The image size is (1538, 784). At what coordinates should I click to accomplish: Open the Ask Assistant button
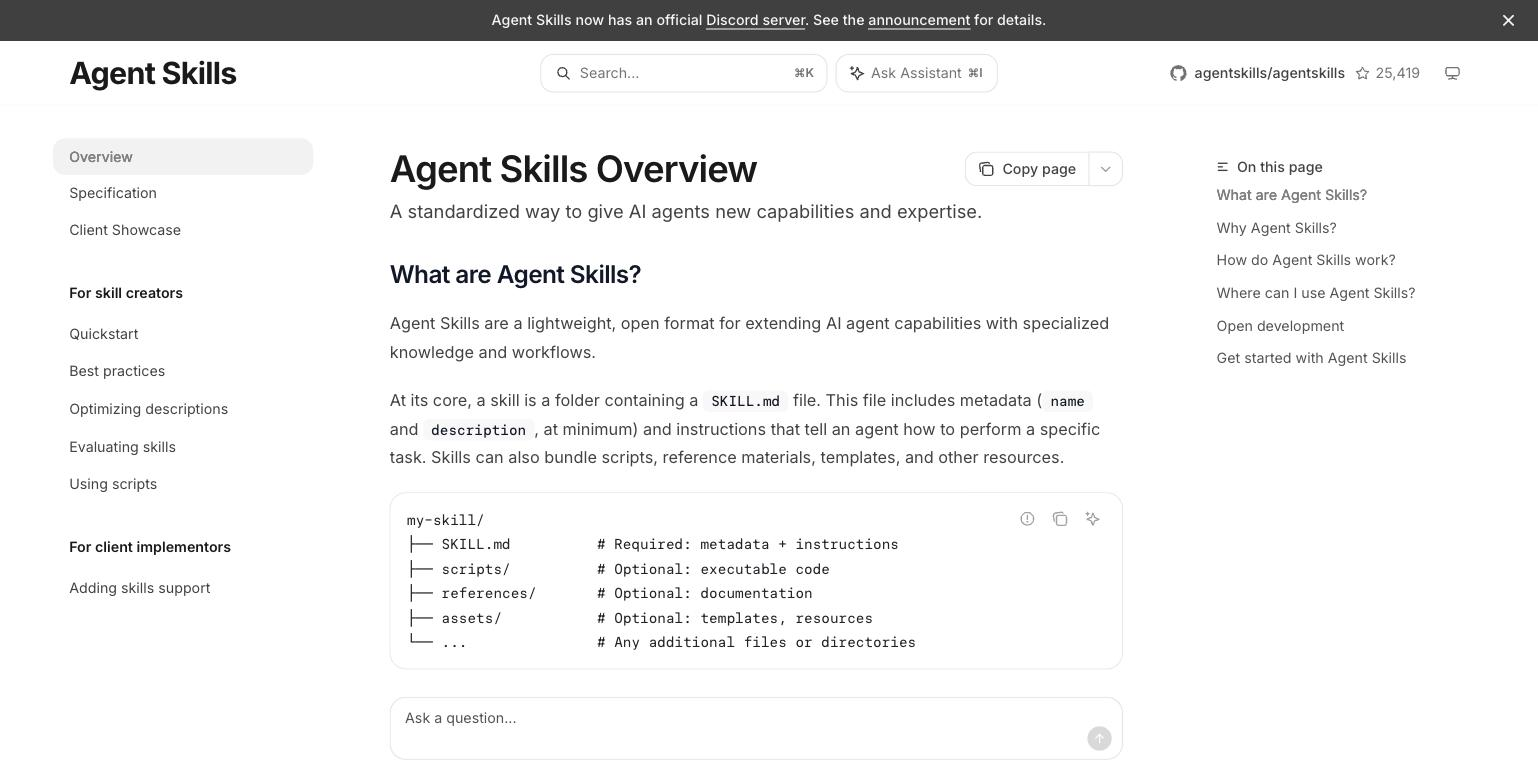(x=916, y=73)
